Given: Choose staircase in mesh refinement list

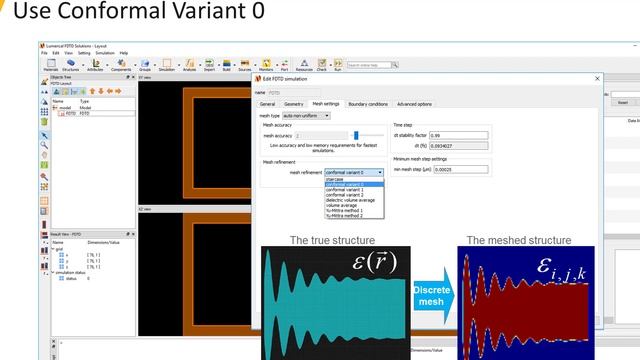Looking at the screenshot, I should point(354,179).
